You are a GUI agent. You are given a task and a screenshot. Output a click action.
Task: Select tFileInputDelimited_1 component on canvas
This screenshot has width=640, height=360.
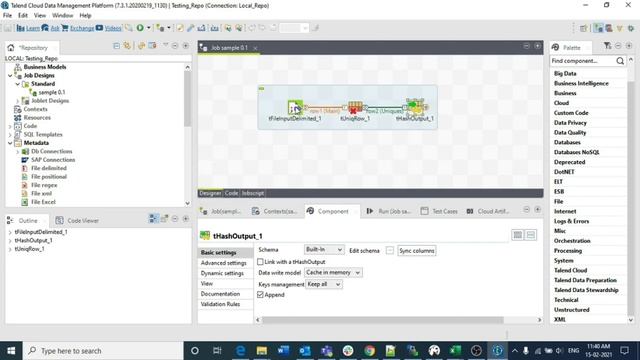[295, 108]
